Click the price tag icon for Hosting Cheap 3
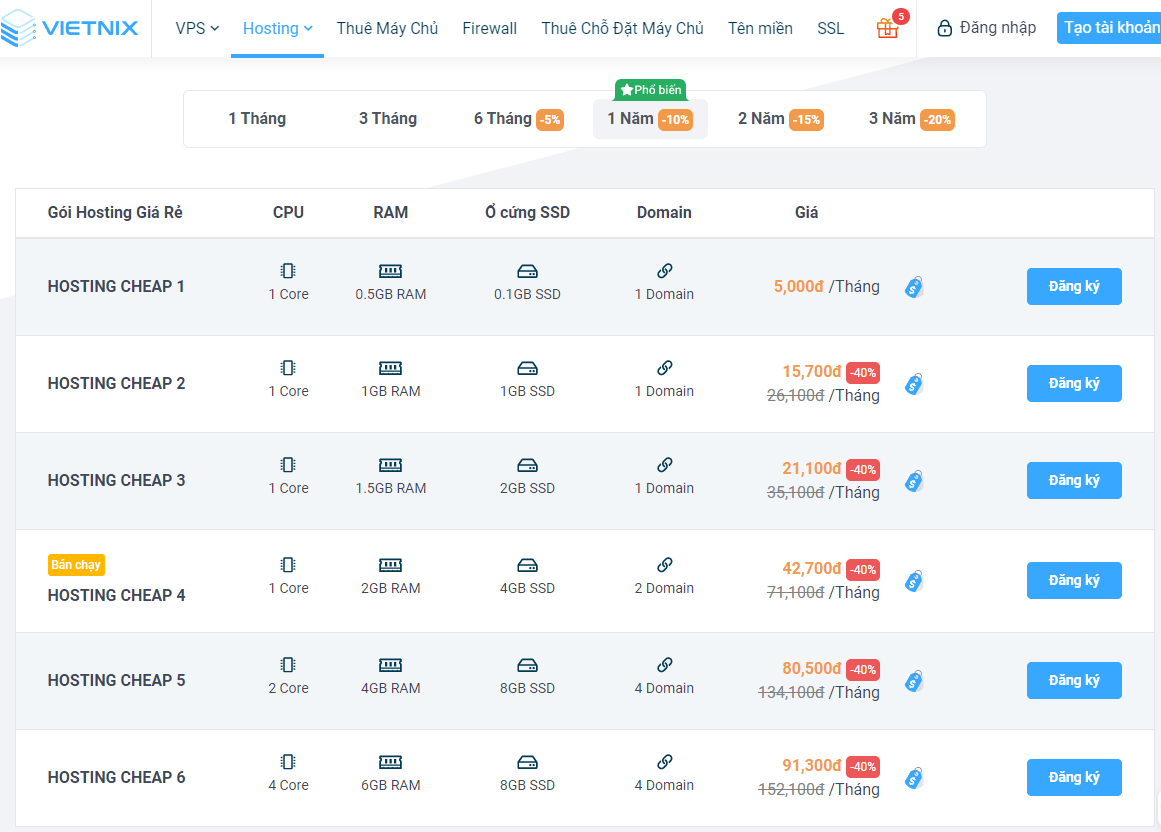The width and height of the screenshot is (1161, 832). point(914,480)
